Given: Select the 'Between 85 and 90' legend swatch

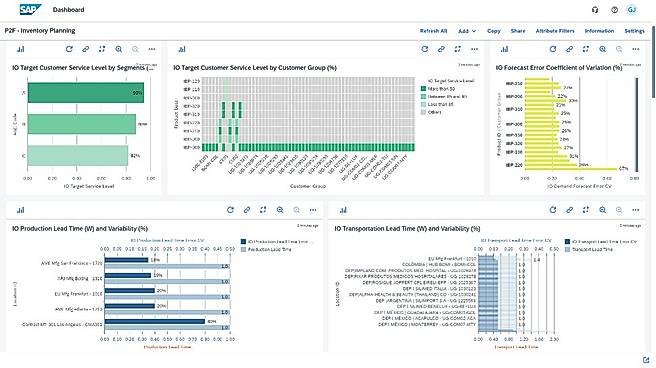Looking at the screenshot, I should tap(423, 97).
